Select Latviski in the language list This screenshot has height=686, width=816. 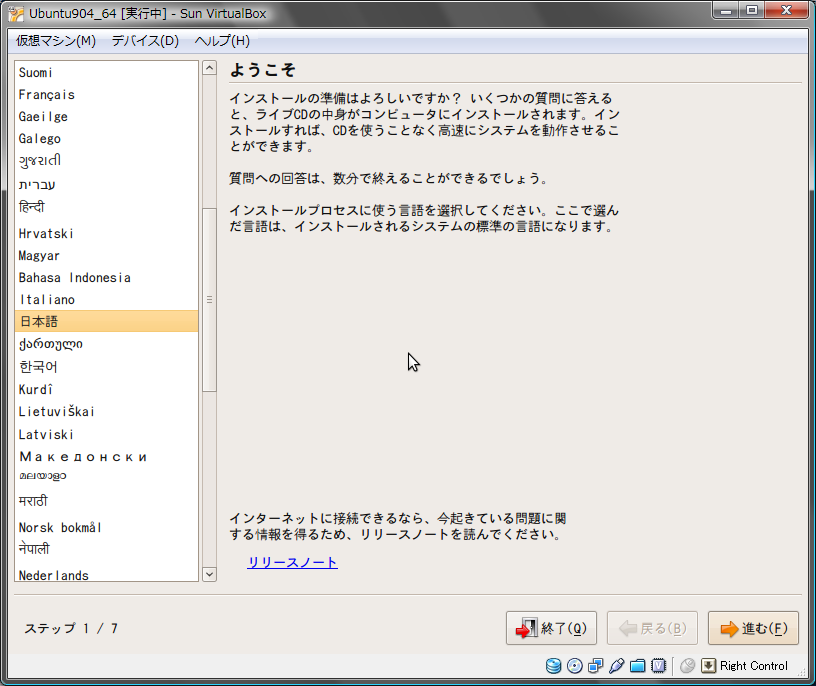(107, 435)
